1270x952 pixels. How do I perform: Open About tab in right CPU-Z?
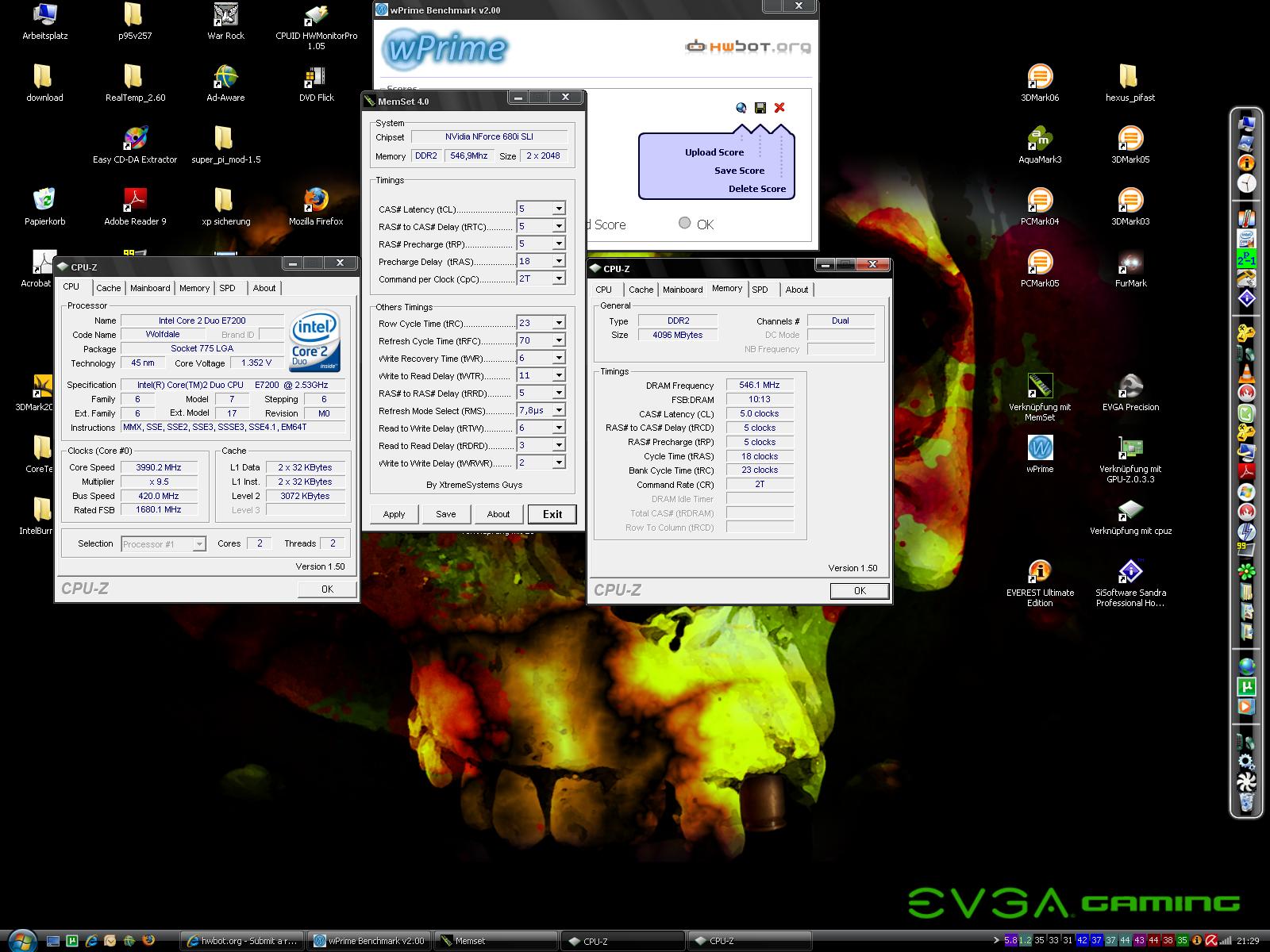tap(797, 290)
